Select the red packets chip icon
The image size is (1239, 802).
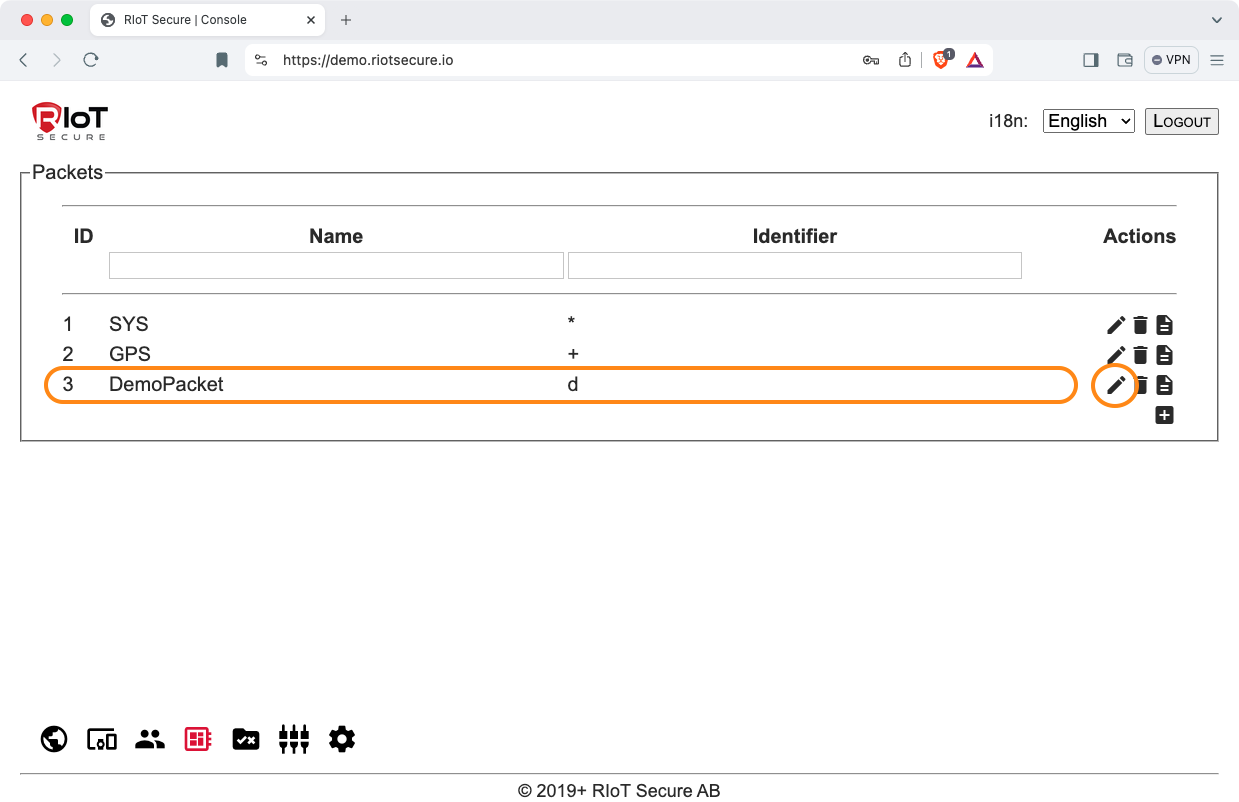198,739
